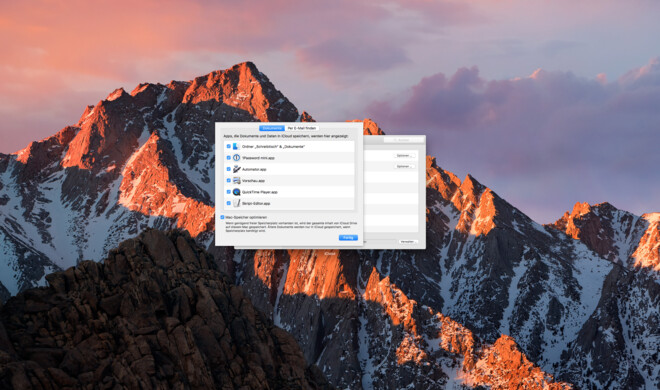The height and width of the screenshot is (390, 660).
Task: Toggle Mac-Speicher optimieren checkbox
Action: 222,218
